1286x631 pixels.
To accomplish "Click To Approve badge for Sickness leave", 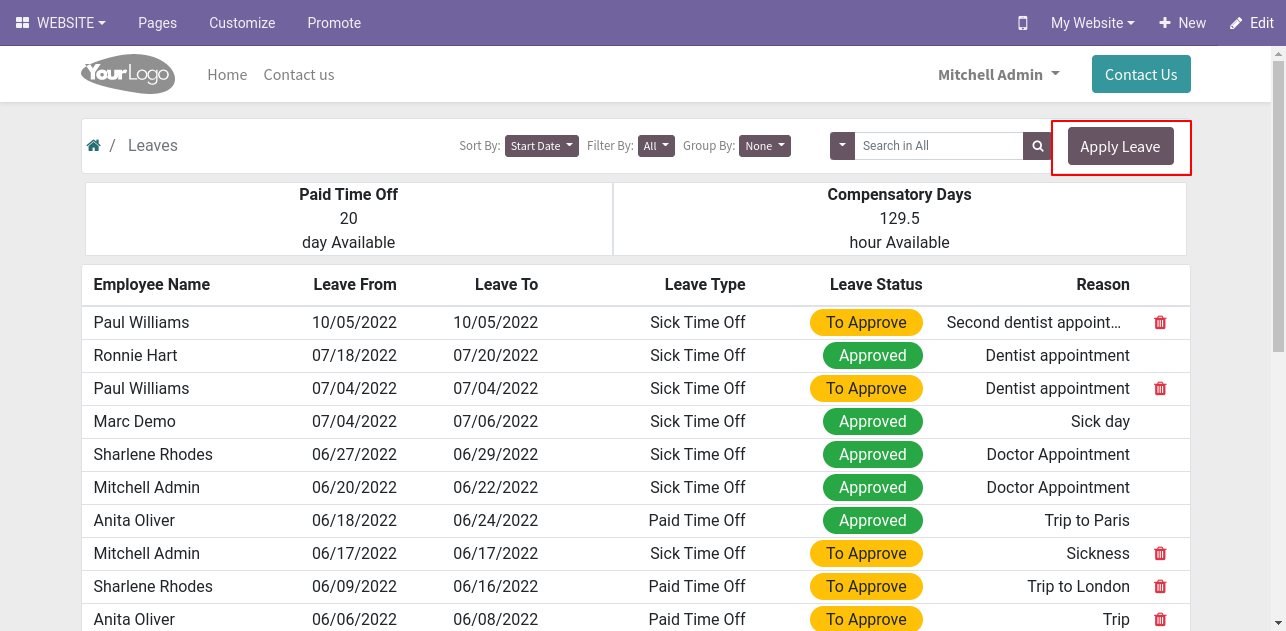I will tap(866, 554).
